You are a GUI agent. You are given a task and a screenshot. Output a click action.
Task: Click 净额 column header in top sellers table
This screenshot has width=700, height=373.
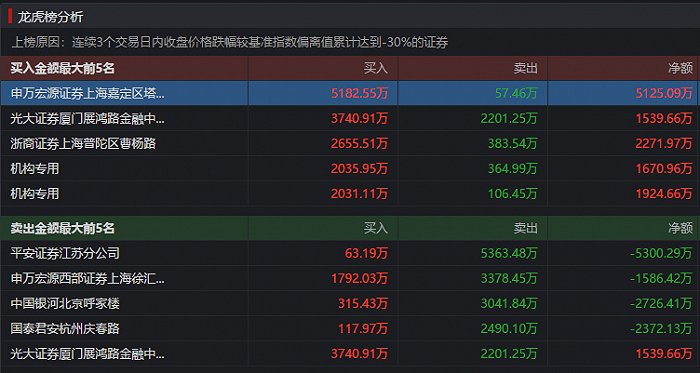(680, 228)
